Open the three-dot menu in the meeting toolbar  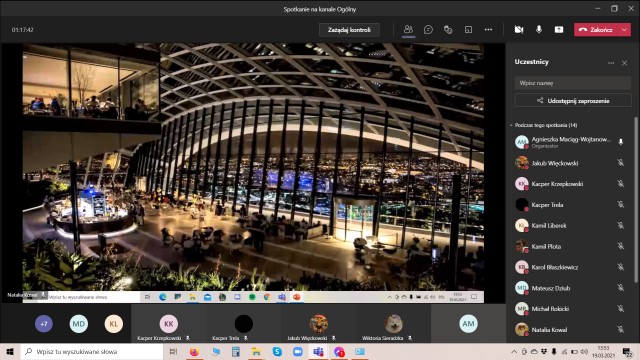[x=488, y=29]
